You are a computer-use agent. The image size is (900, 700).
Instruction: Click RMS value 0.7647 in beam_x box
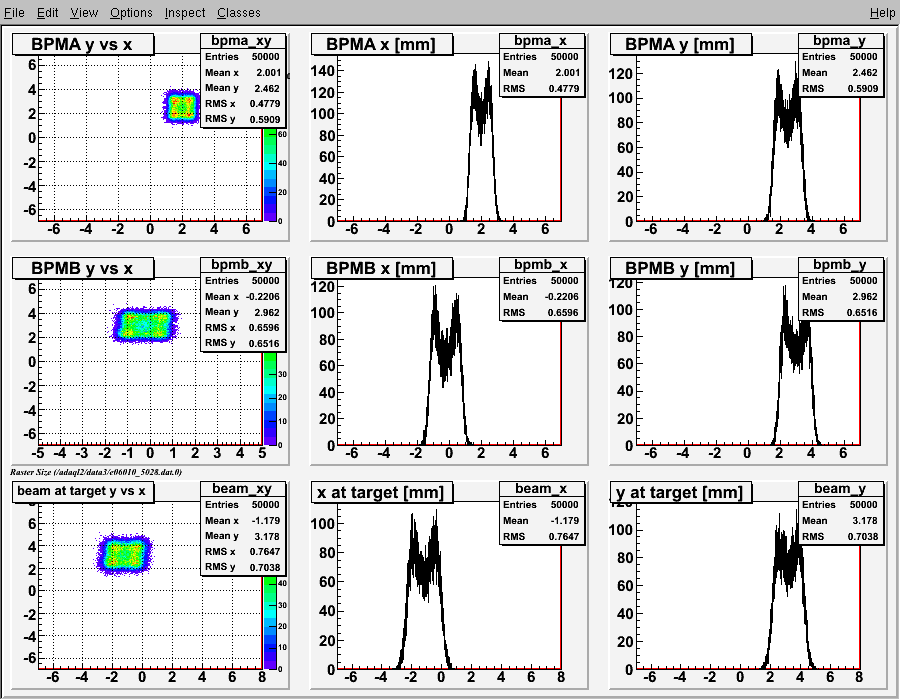point(564,536)
